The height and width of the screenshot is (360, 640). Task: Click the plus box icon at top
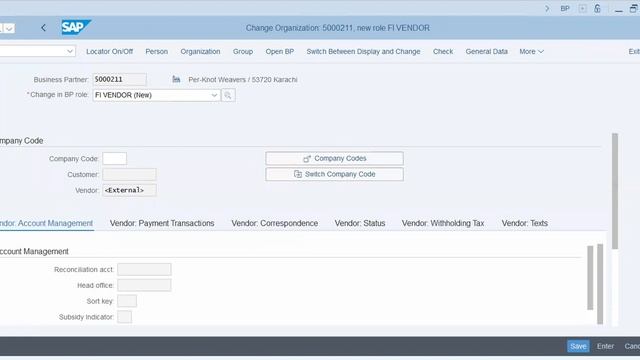pyautogui.click(x=582, y=9)
